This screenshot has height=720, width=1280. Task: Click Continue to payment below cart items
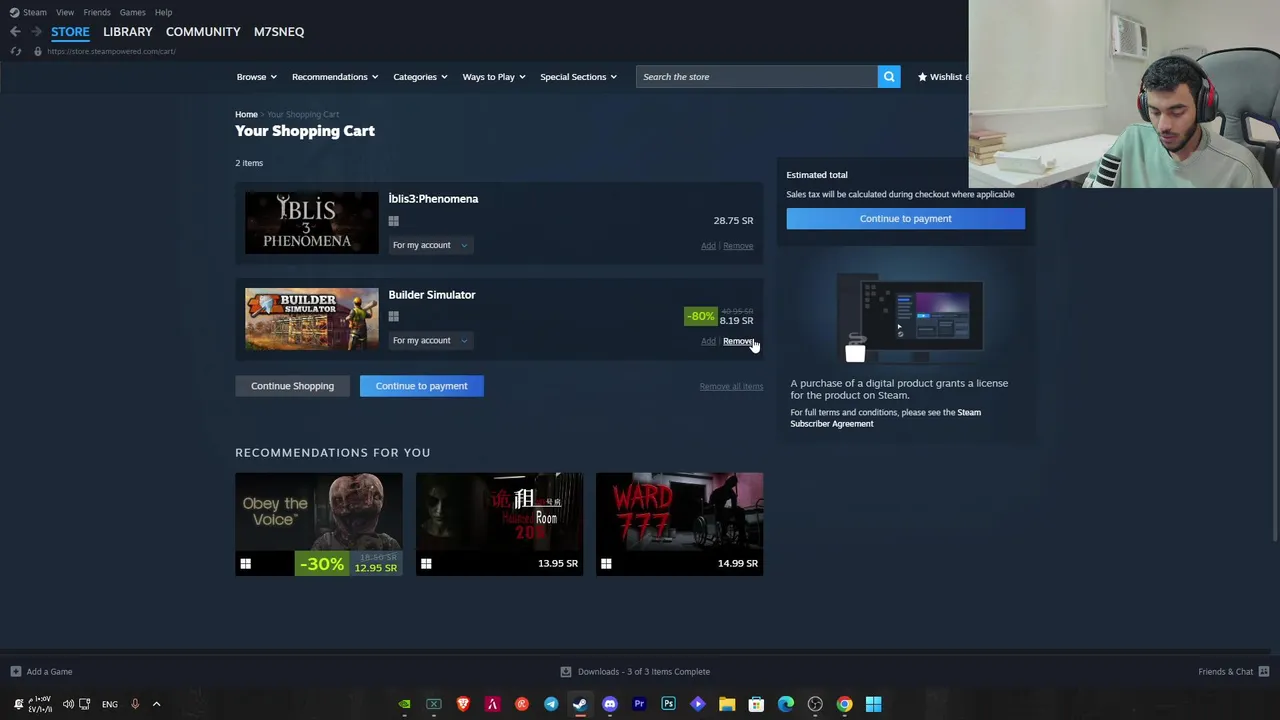(x=421, y=386)
